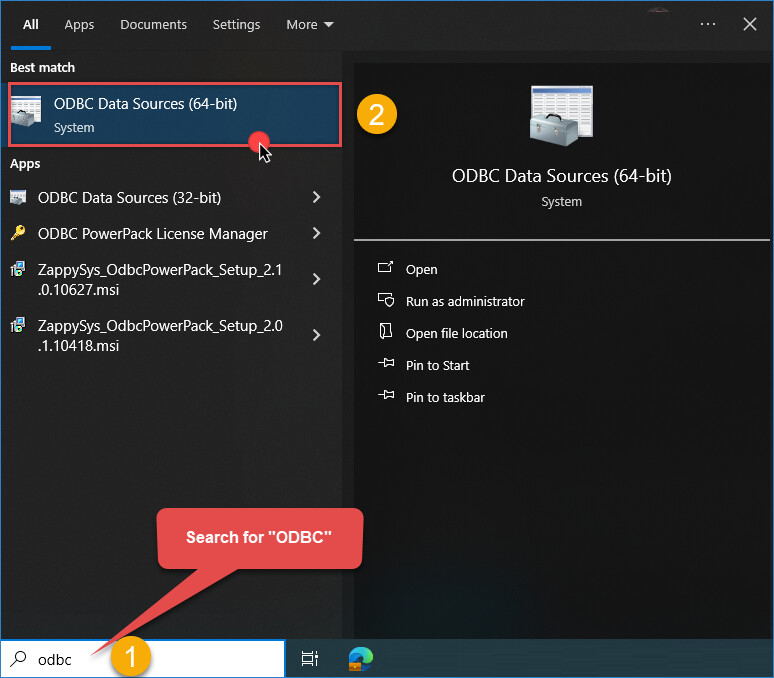Image resolution: width=774 pixels, height=678 pixels.
Task: Close the search panel
Action: 750,24
